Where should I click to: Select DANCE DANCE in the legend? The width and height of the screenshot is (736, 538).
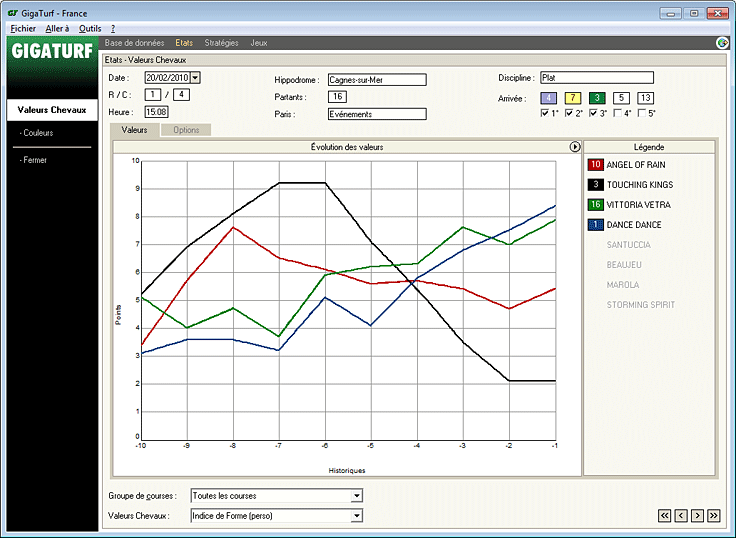tap(634, 225)
